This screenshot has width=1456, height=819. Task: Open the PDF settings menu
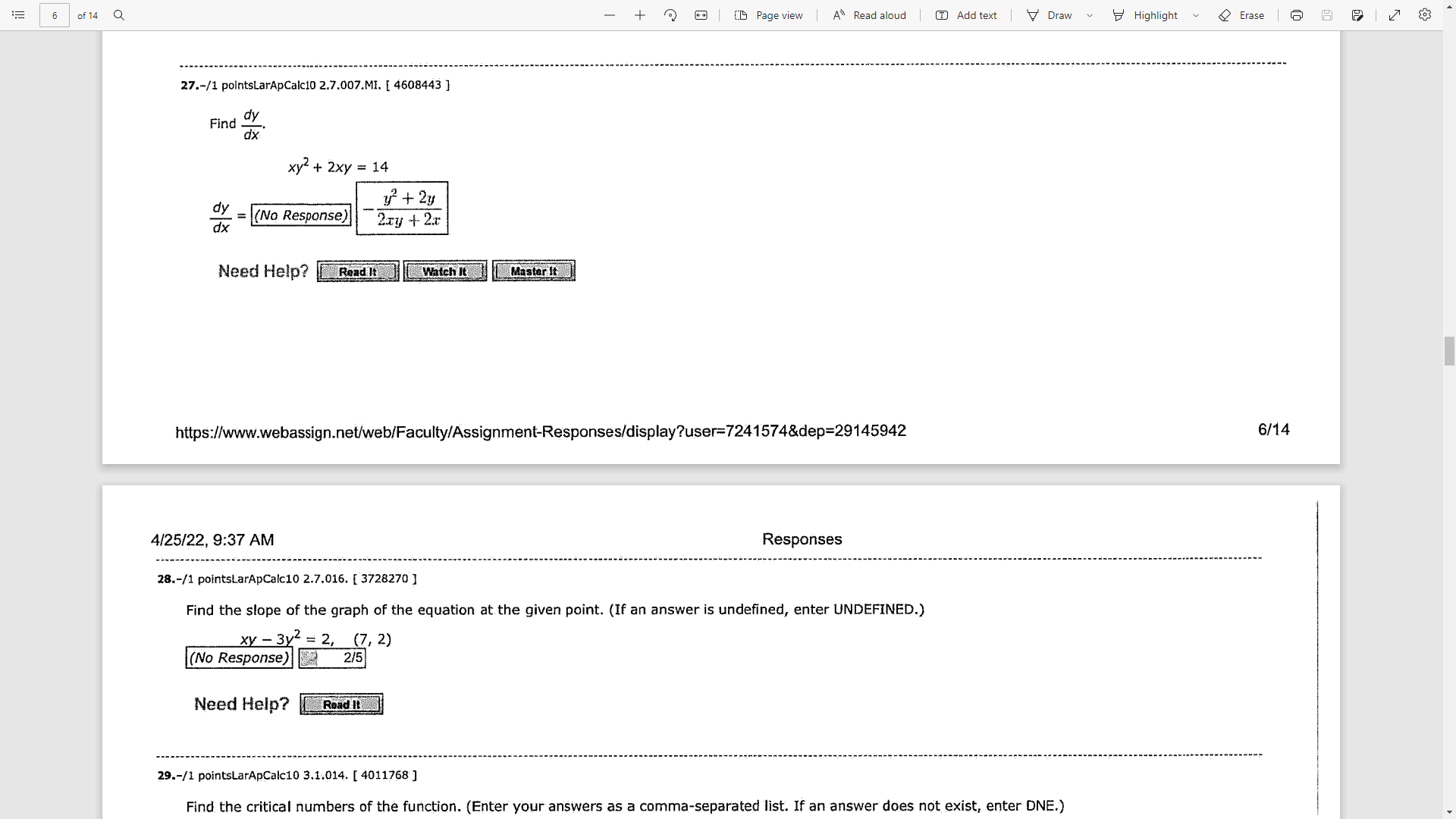tap(1424, 15)
